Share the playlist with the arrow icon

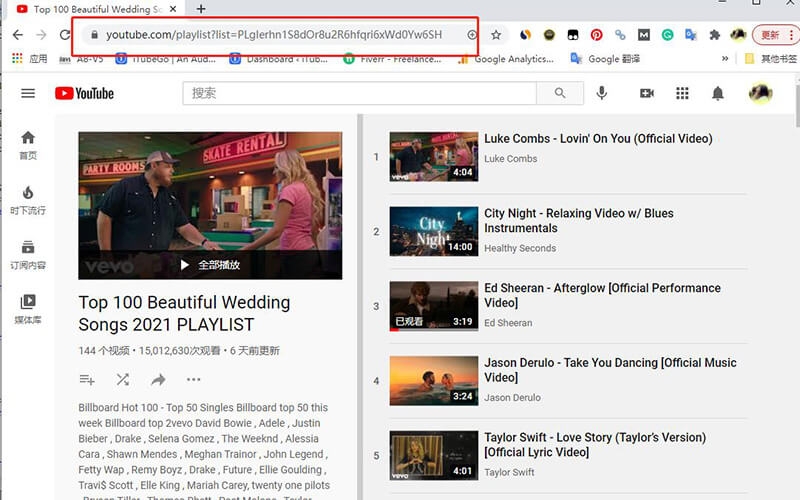158,380
